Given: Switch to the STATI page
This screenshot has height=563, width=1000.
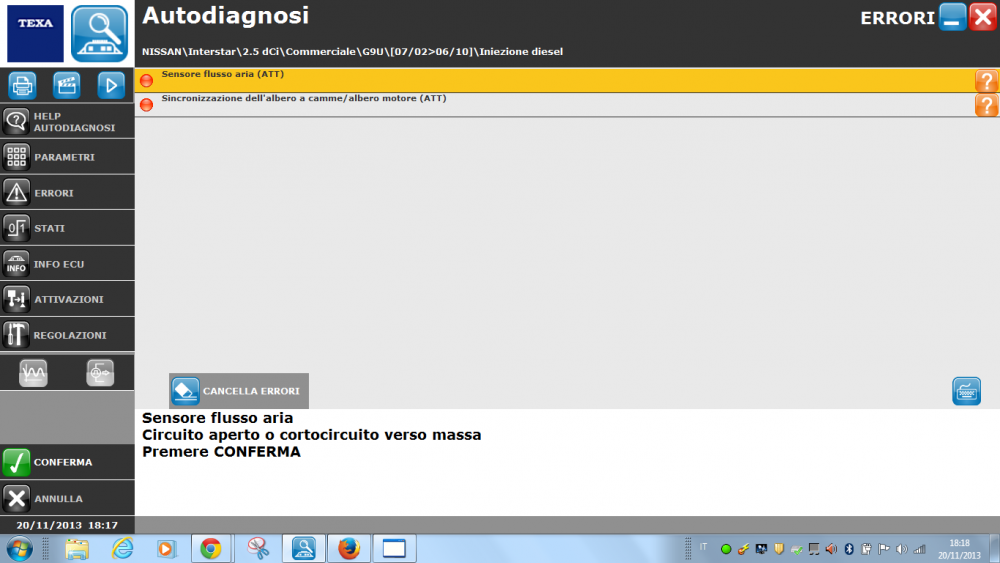Looking at the screenshot, I should click(67, 228).
